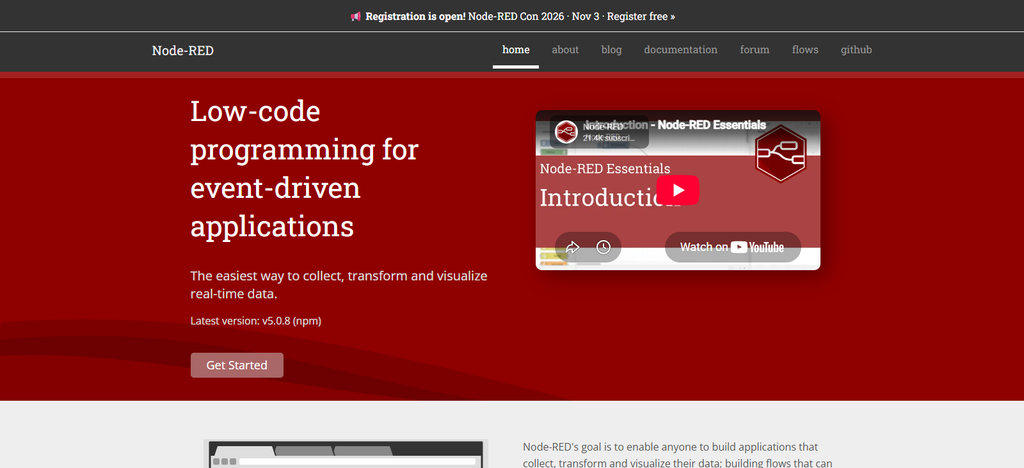Click the Get Started button
1024x468 pixels.
[x=237, y=365]
